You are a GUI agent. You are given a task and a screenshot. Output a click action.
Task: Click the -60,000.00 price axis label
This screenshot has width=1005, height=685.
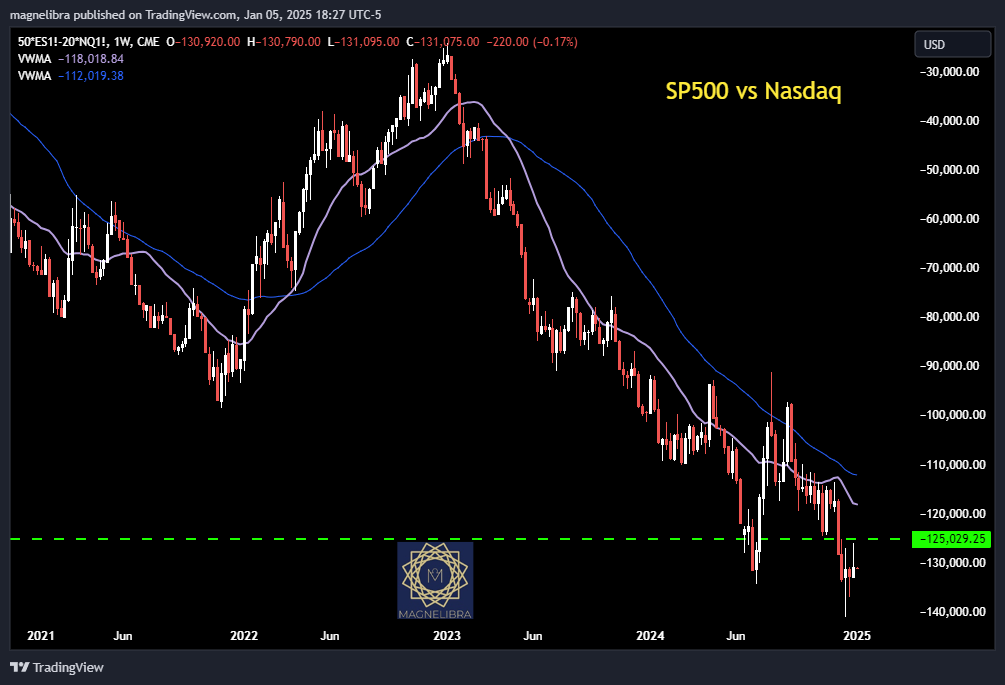950,219
